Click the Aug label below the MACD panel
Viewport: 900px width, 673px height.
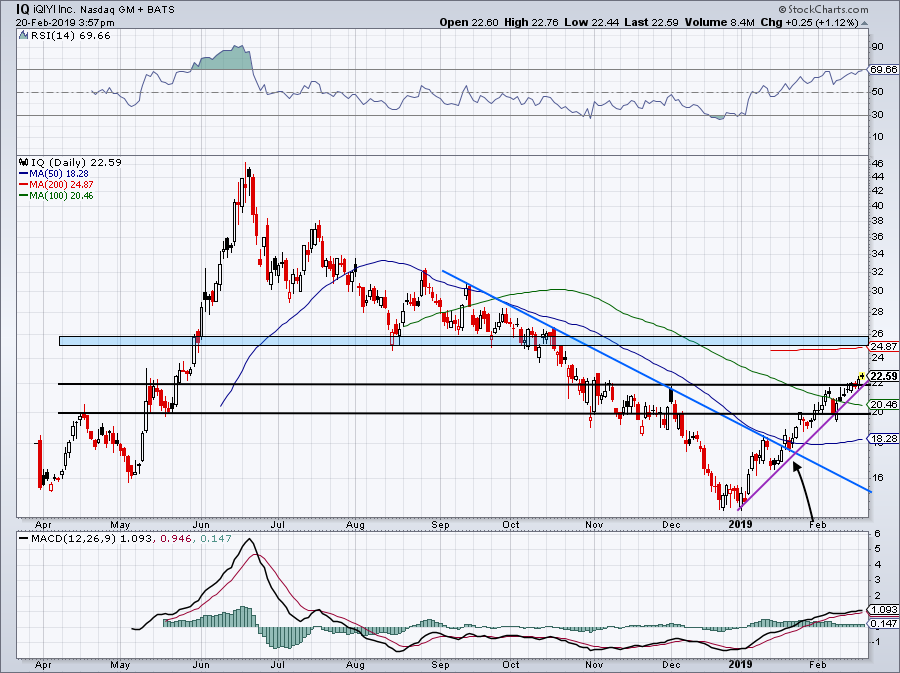pyautogui.click(x=355, y=665)
